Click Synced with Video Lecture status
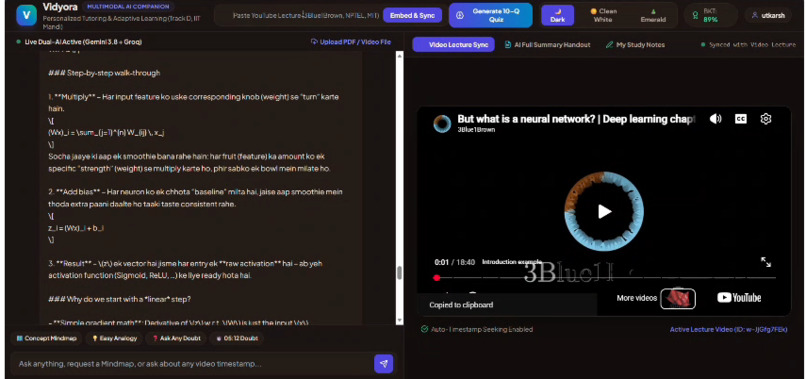The height and width of the screenshot is (379, 806). pos(749,45)
